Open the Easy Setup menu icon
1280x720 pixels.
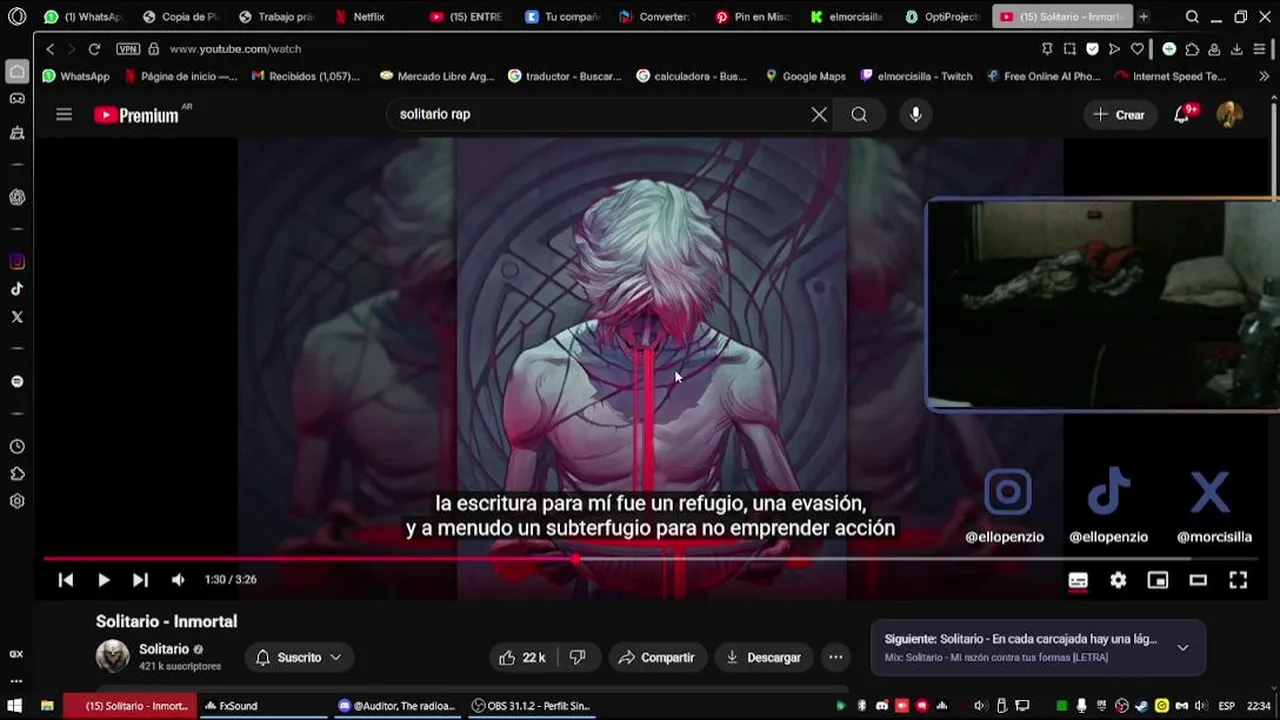[1260, 49]
